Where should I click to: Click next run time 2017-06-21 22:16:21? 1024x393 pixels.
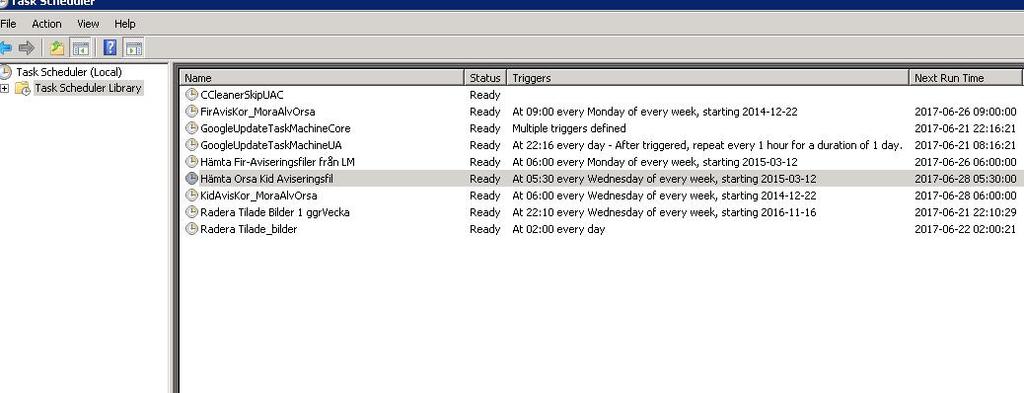pos(965,128)
